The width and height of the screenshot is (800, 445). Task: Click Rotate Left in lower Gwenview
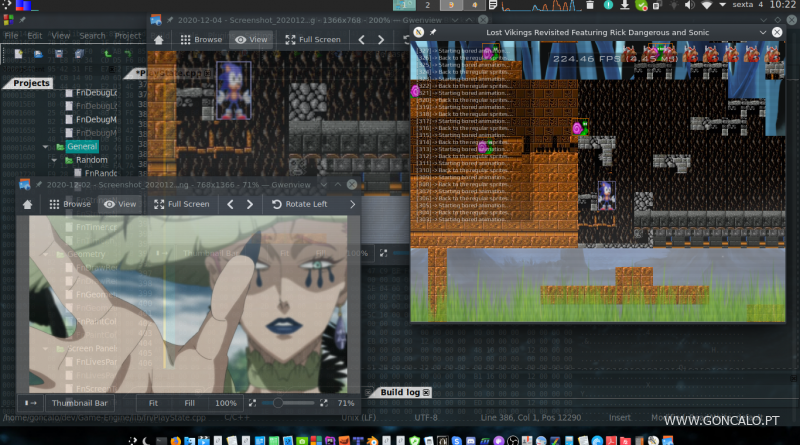[299, 204]
